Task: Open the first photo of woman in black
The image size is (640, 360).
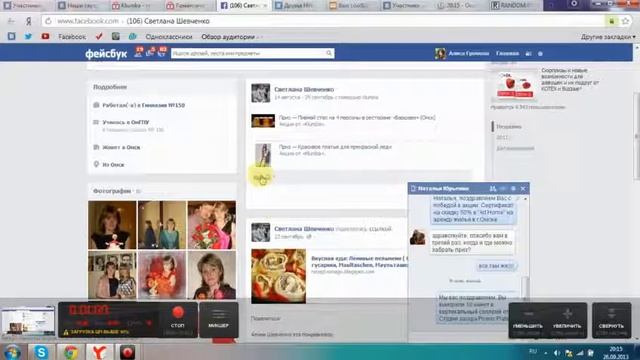Action: (x=112, y=225)
